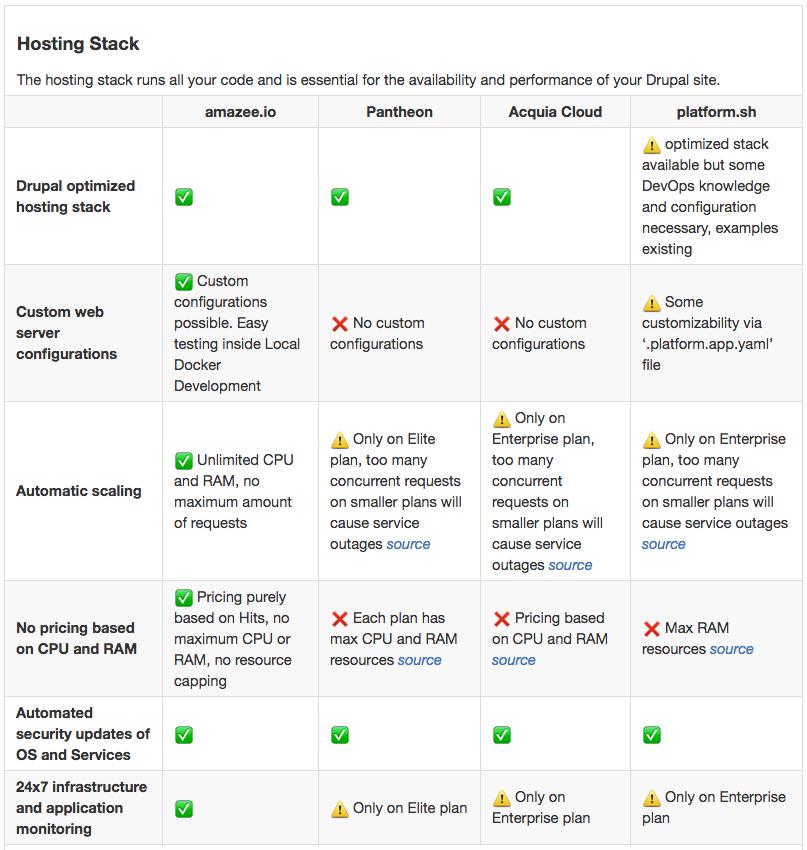Viewport: 807px width, 850px height.
Task: Open source link in Pantheon automatic scaling cell
Action: [x=408, y=544]
